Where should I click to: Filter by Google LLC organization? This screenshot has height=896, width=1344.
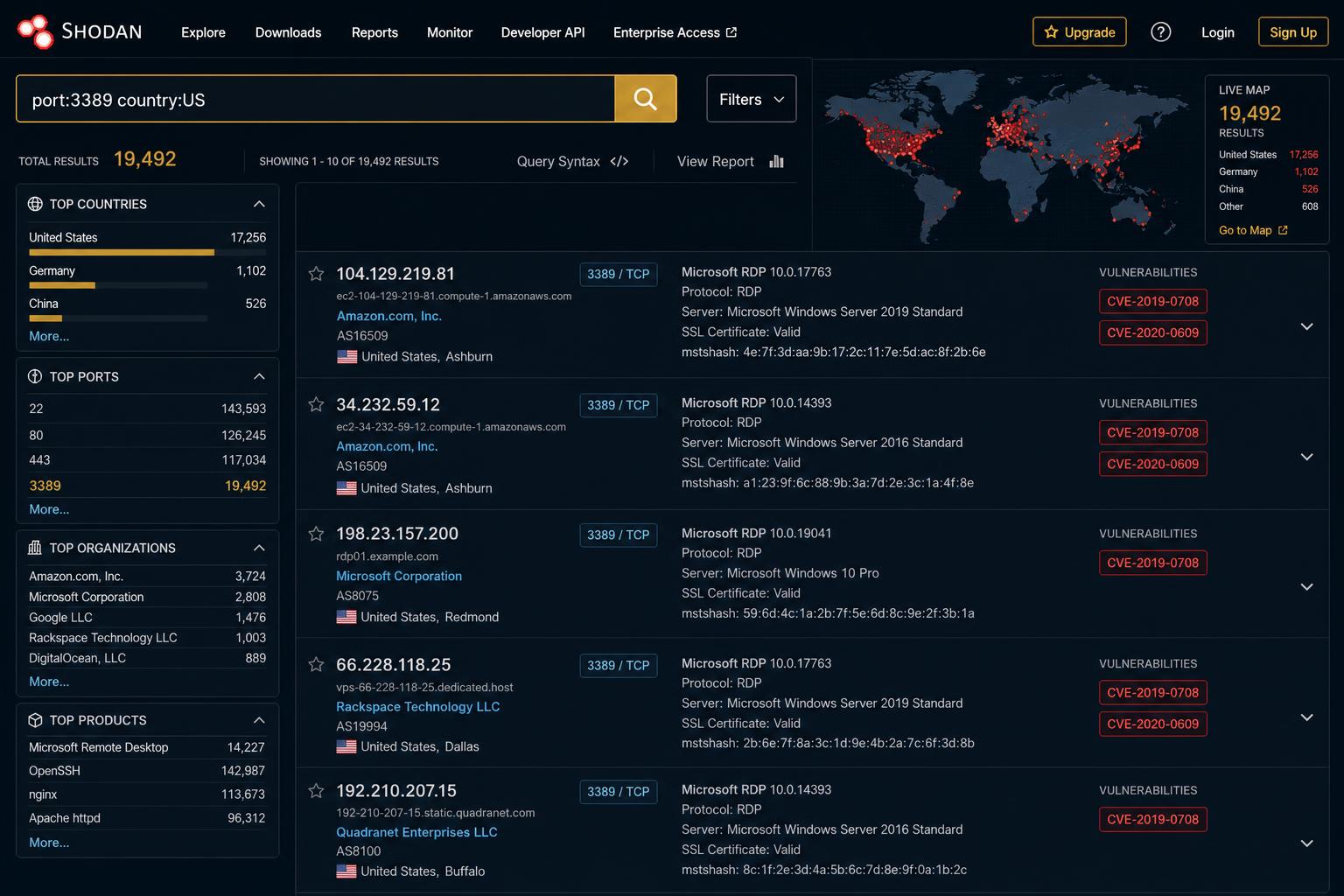(x=147, y=618)
